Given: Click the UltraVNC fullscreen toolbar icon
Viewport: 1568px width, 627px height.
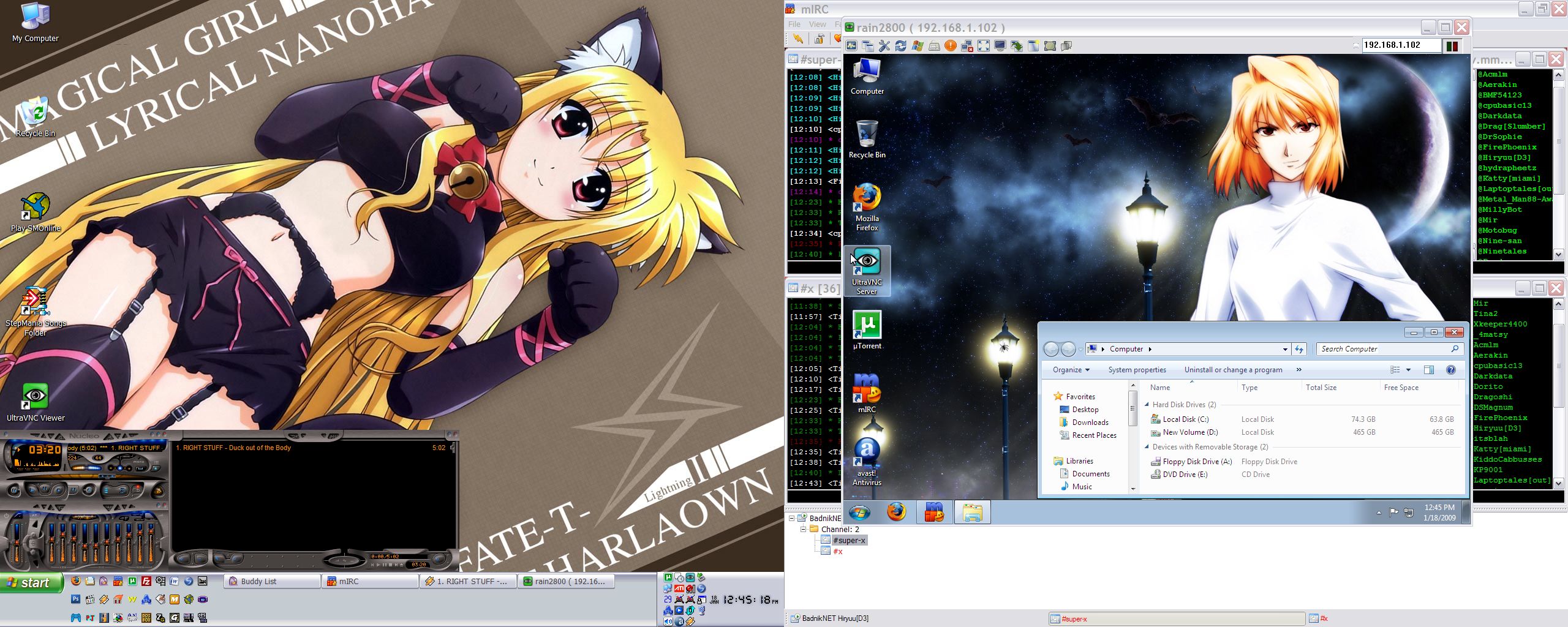Looking at the screenshot, I should click(x=984, y=46).
